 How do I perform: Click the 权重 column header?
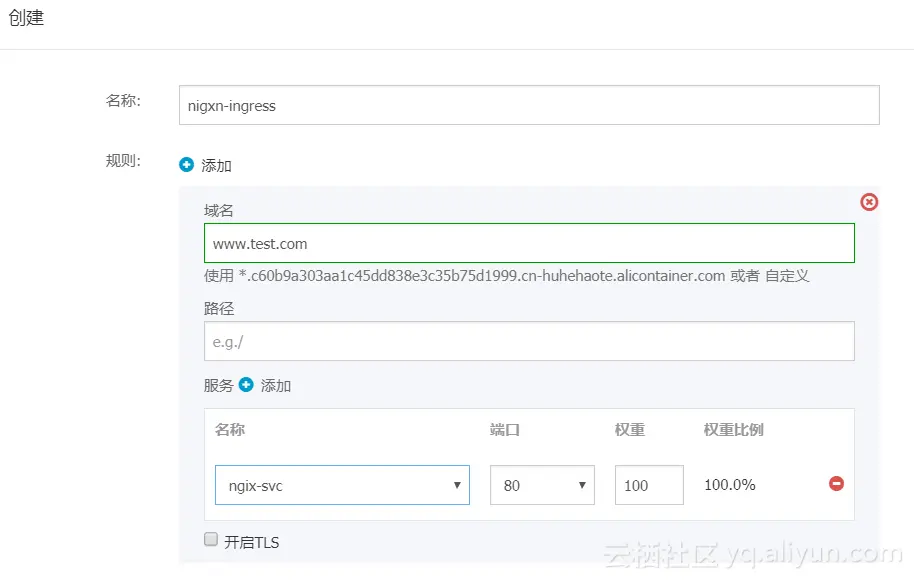(x=630, y=430)
